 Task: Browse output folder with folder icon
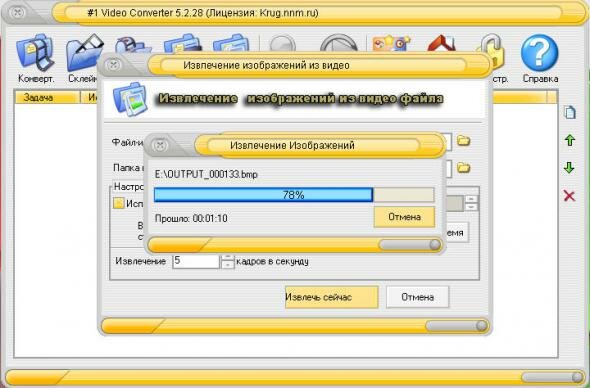click(x=464, y=167)
